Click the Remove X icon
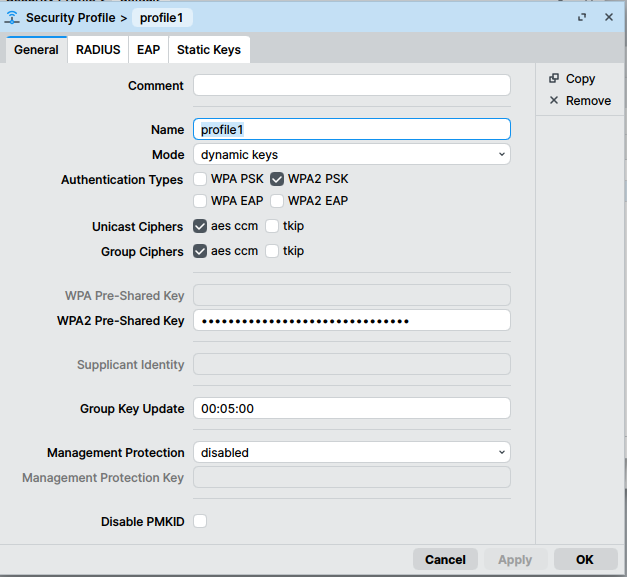Viewport: 627px width, 577px height. click(x=554, y=101)
